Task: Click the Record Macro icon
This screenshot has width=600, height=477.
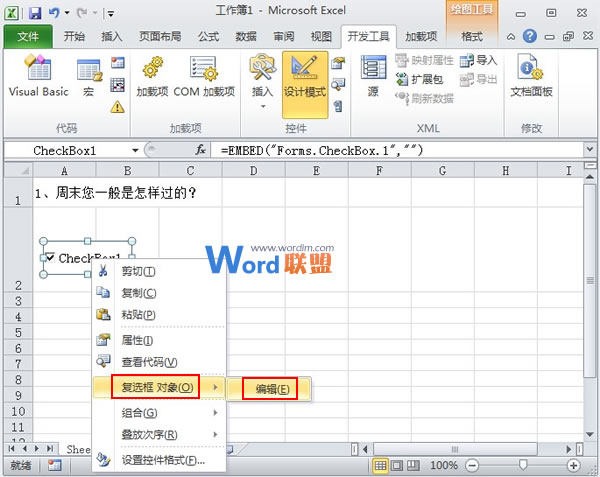Action: (x=117, y=62)
